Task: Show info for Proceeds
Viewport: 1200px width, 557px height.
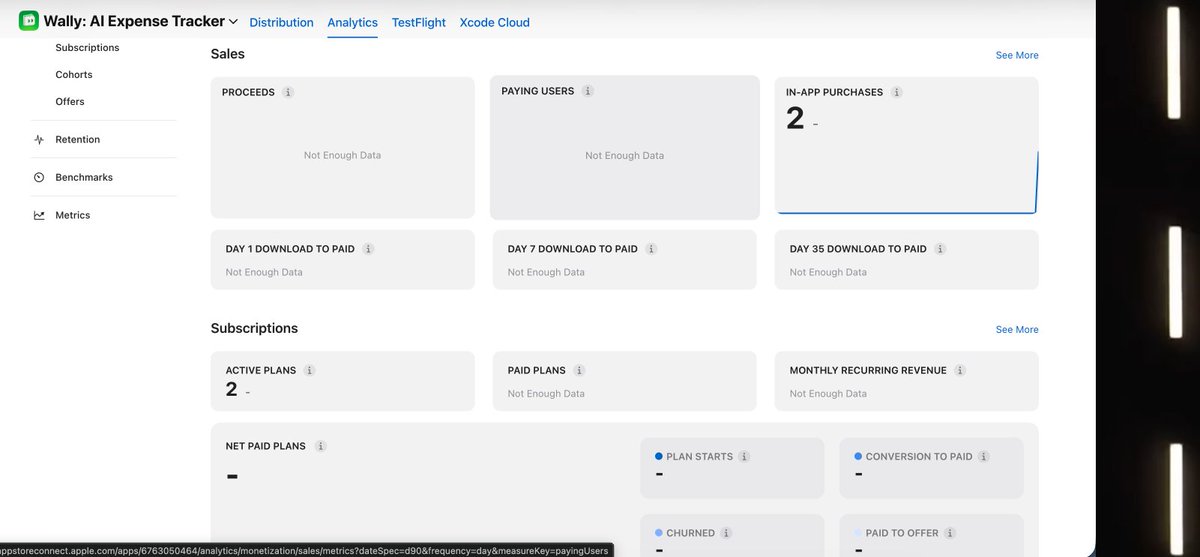Action: (x=288, y=92)
